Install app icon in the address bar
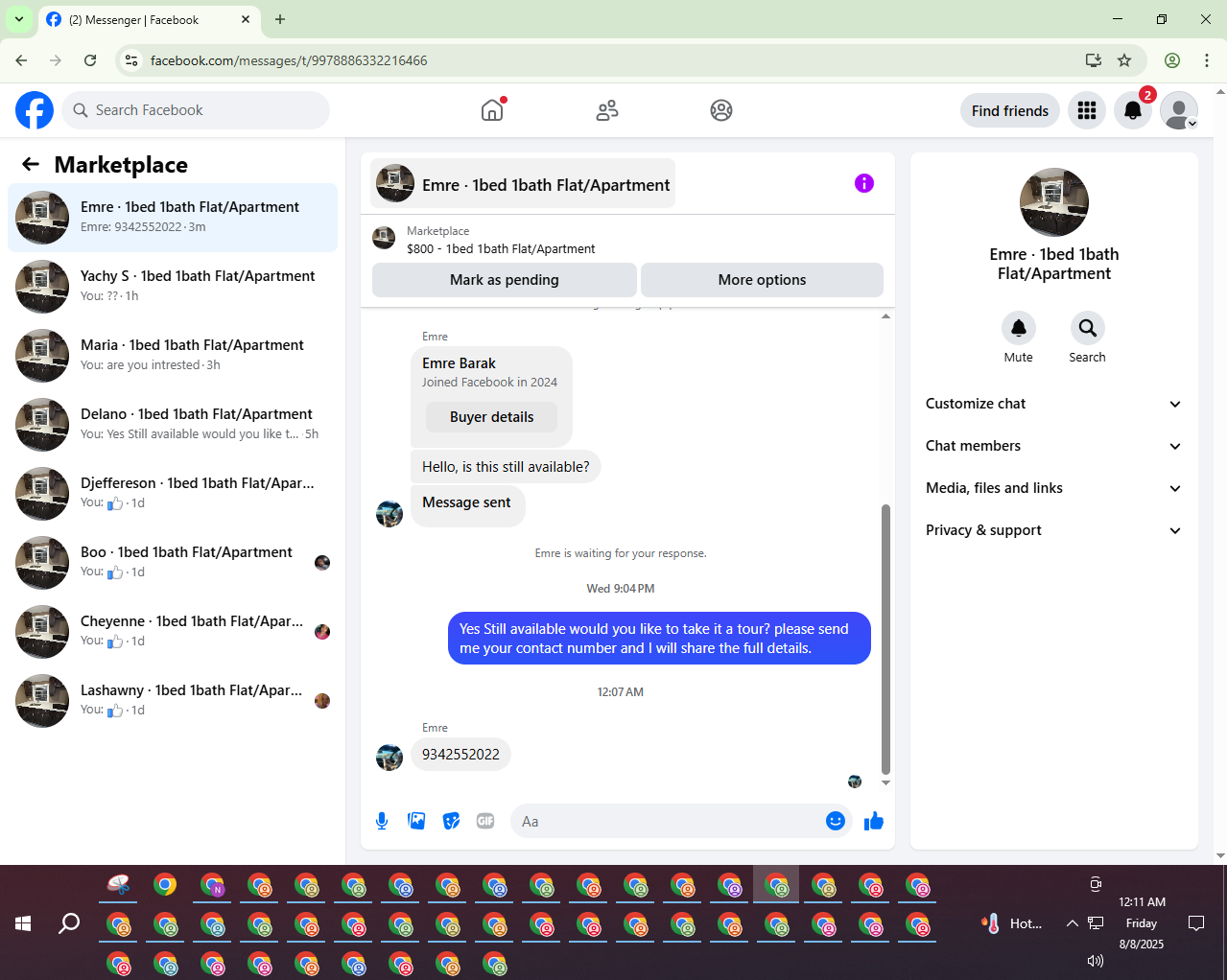Viewport: 1227px width, 980px height. tap(1094, 60)
